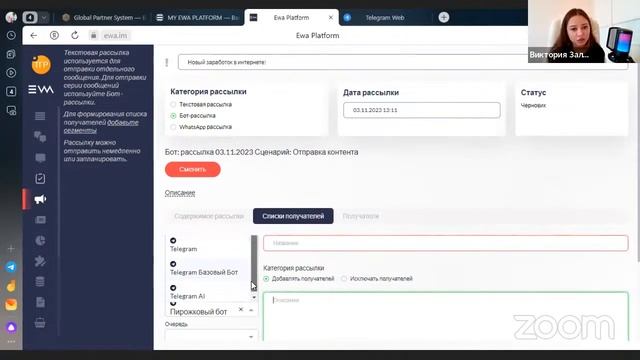Viewport: 640px width, 360px height.
Task: Click Дата рассылки date field
Action: point(422,110)
